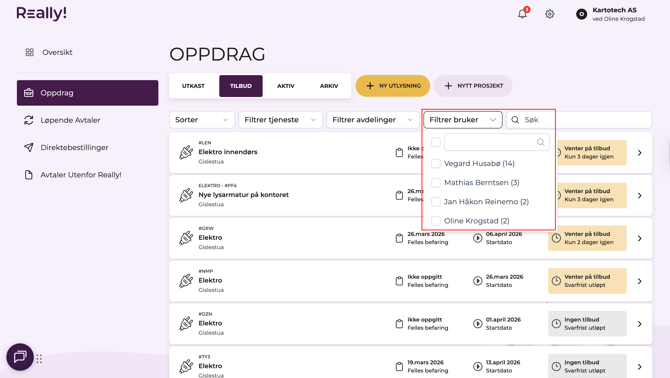This screenshot has height=378, width=670.
Task: Click clipboard icon in #DZN Elektro row
Action: (x=399, y=323)
